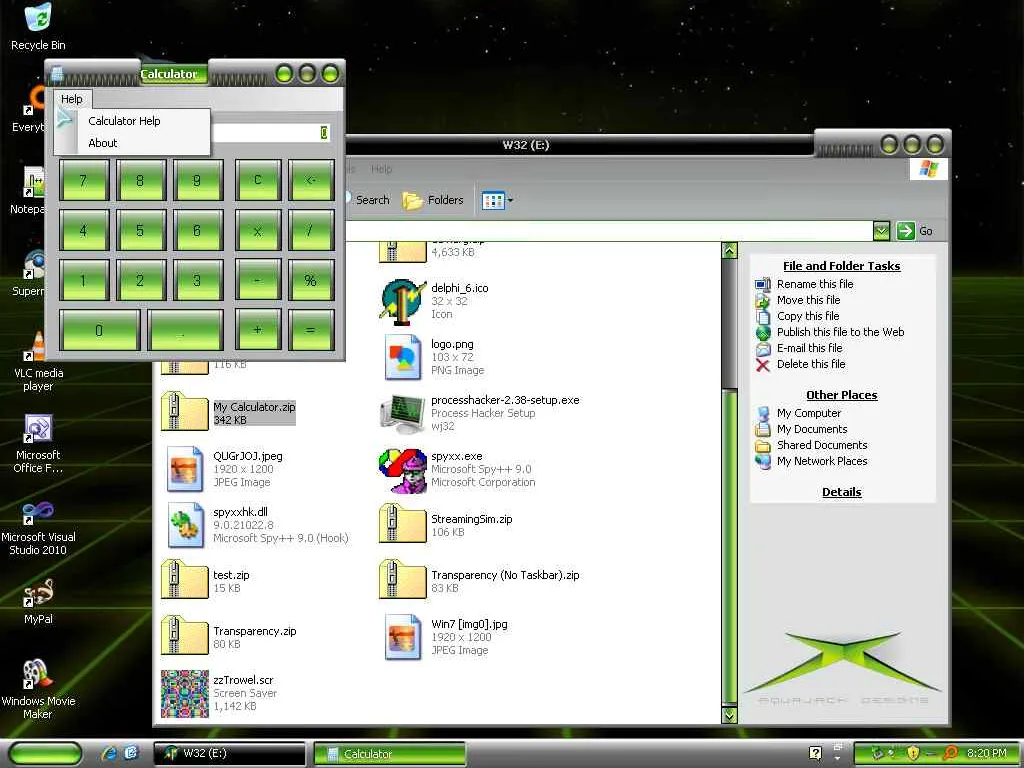Switch to Calculator taskbar button
The height and width of the screenshot is (768, 1024).
(389, 753)
